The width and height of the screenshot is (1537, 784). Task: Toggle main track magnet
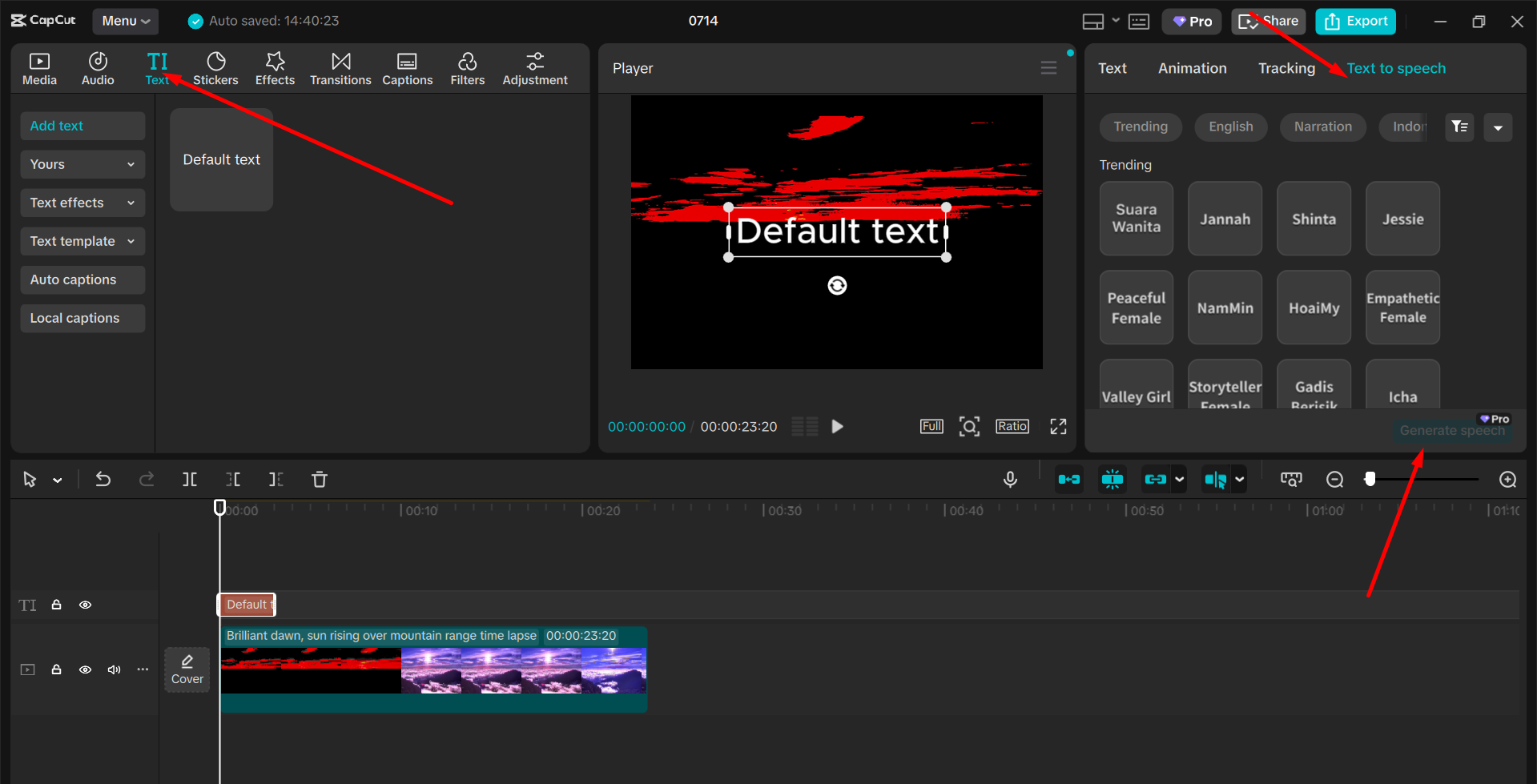(x=1069, y=479)
